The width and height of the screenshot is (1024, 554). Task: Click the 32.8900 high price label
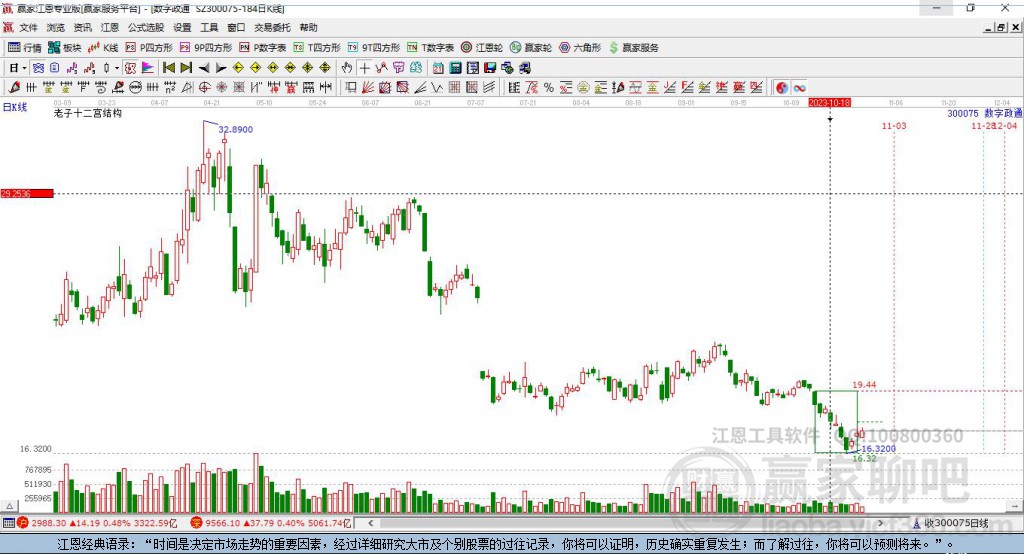point(236,129)
